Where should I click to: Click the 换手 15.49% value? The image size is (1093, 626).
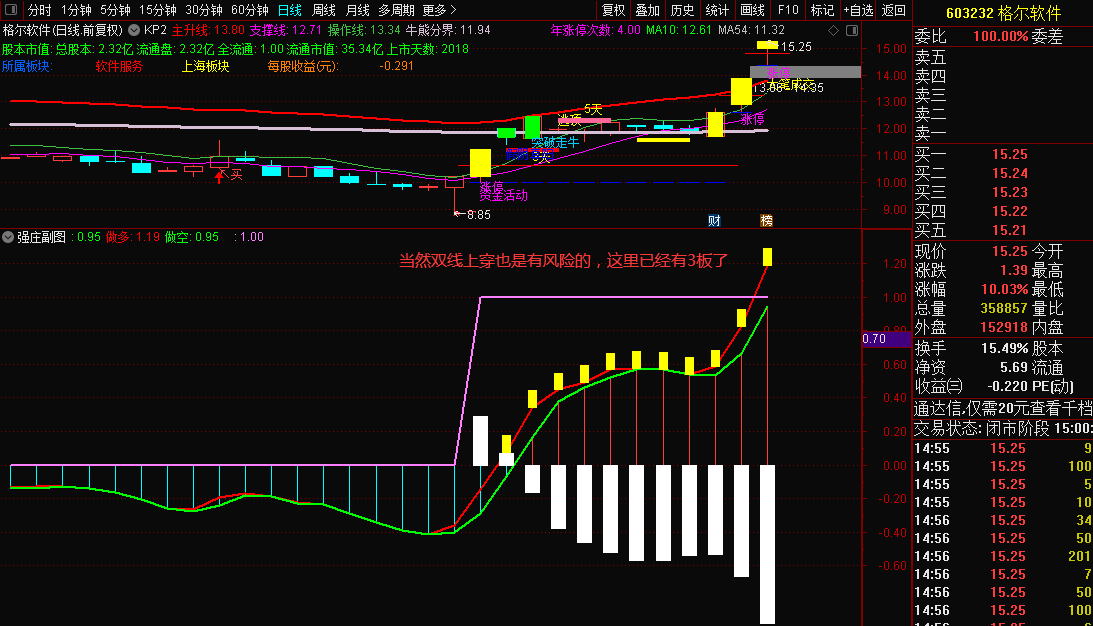coord(1004,348)
